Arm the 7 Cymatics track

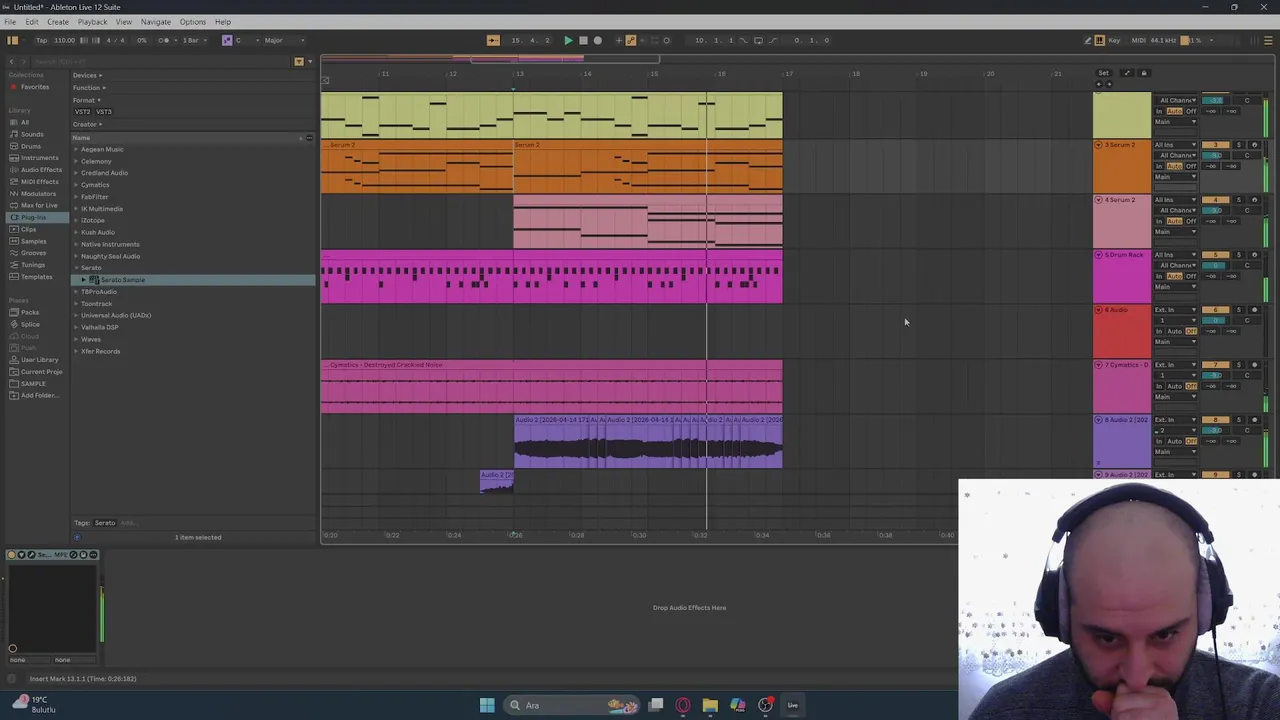tap(1255, 365)
